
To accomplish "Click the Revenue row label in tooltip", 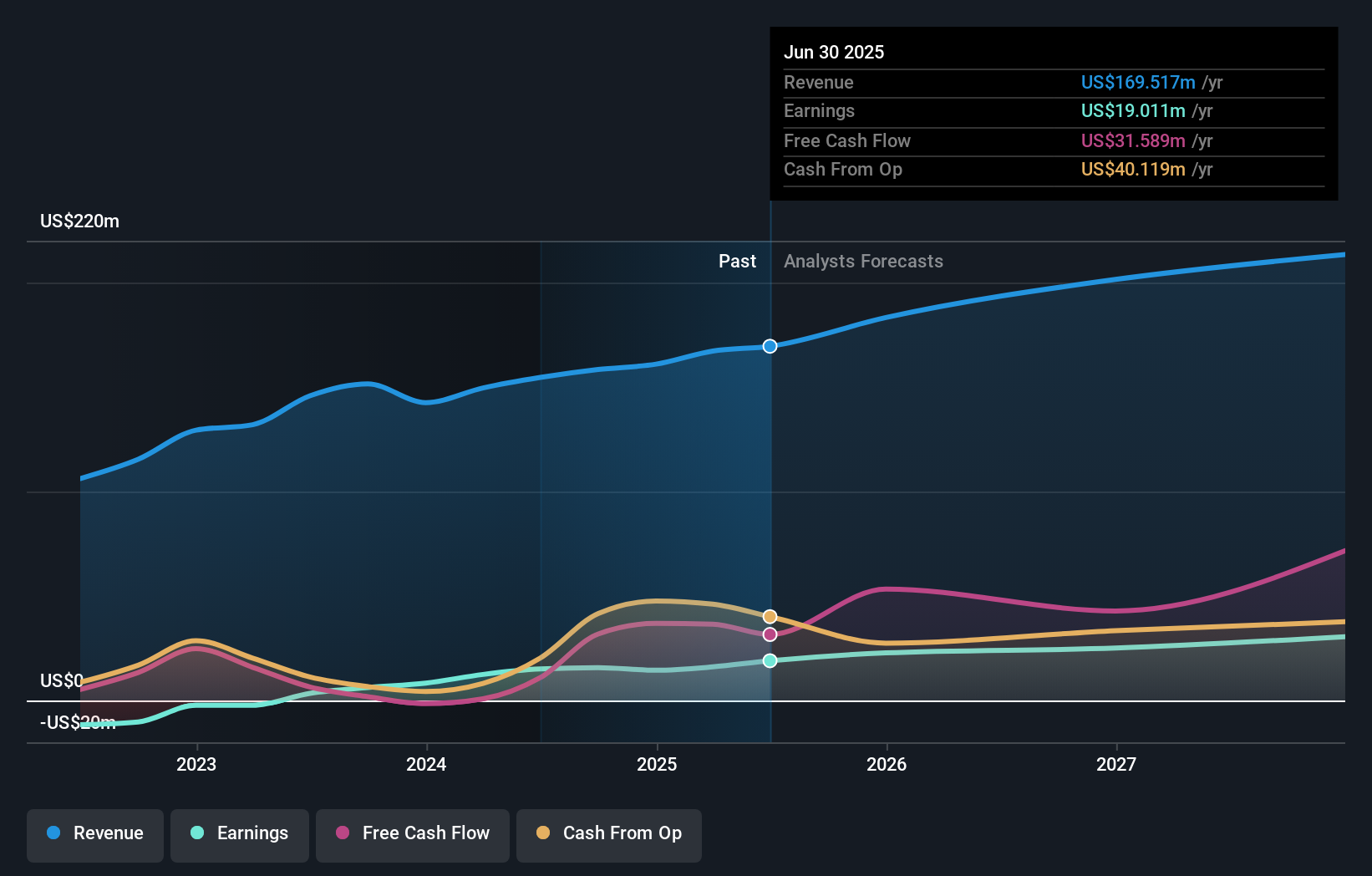I will click(x=819, y=83).
